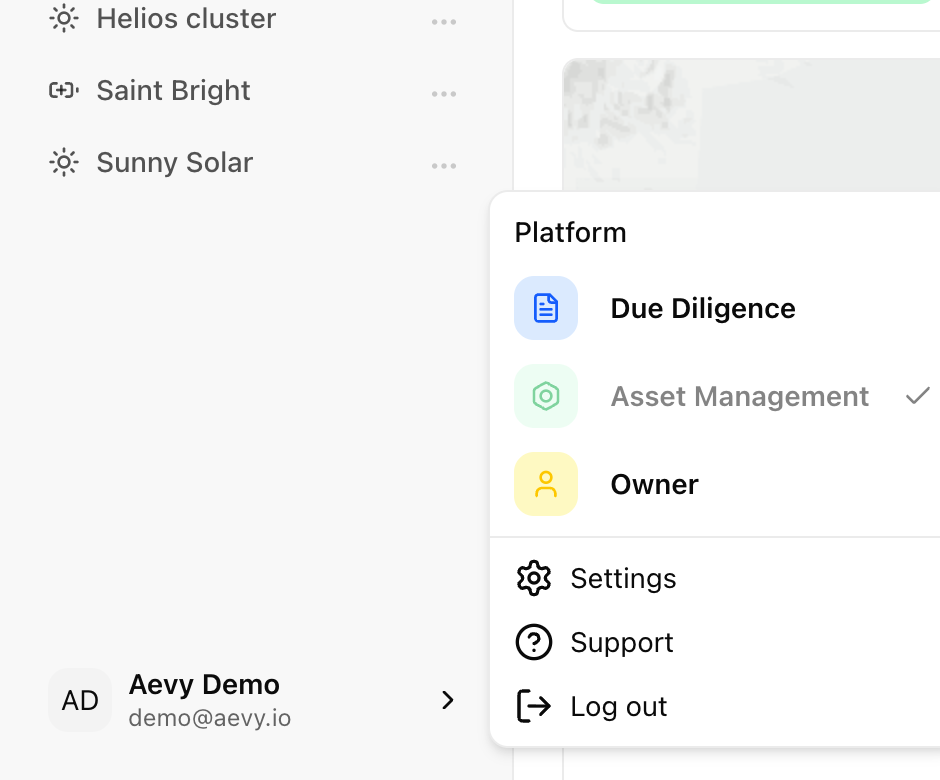Click the demo@aevy.io email text
The image size is (940, 780).
tap(209, 718)
